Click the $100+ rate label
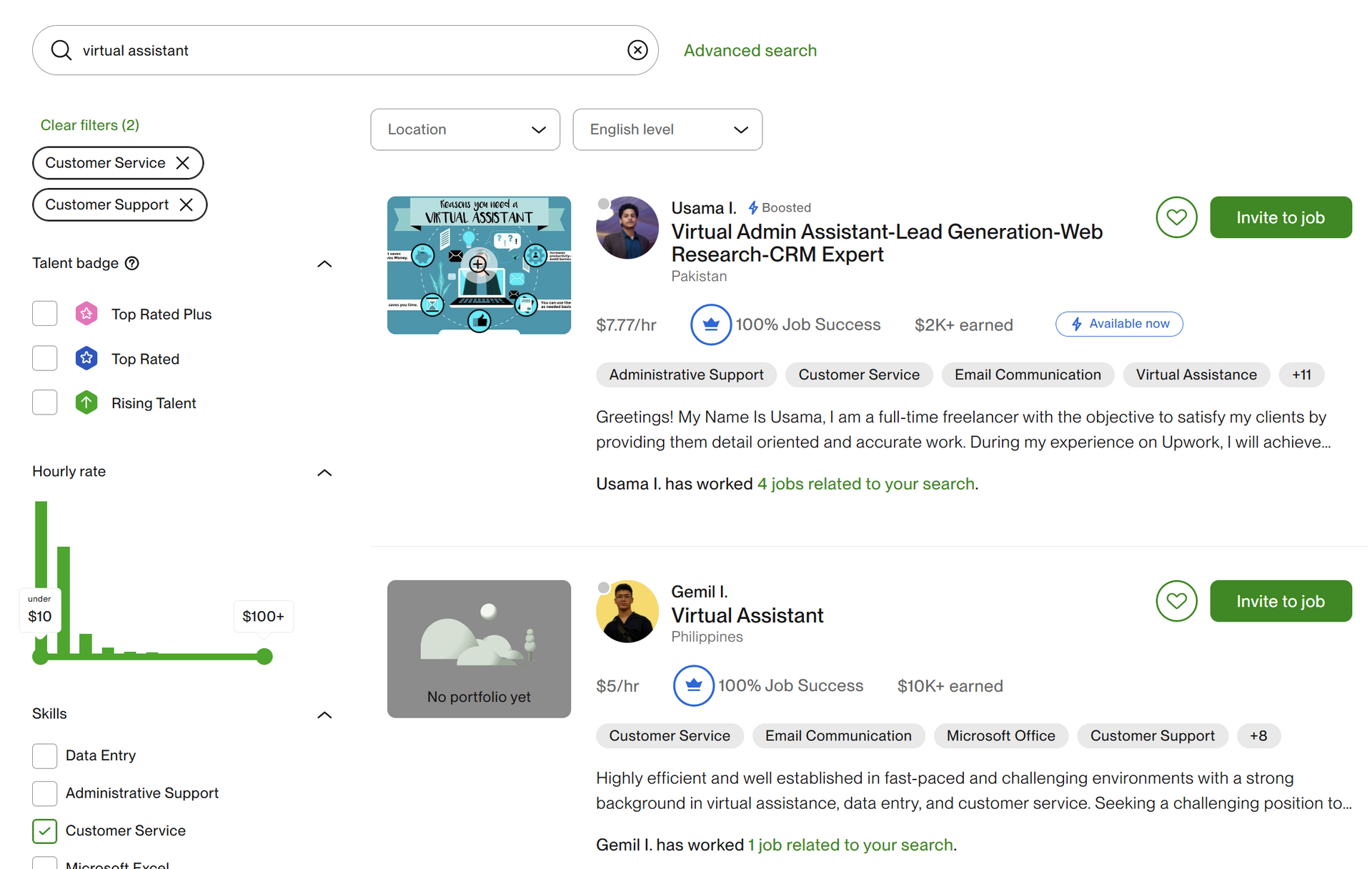1372x869 pixels. click(264, 616)
